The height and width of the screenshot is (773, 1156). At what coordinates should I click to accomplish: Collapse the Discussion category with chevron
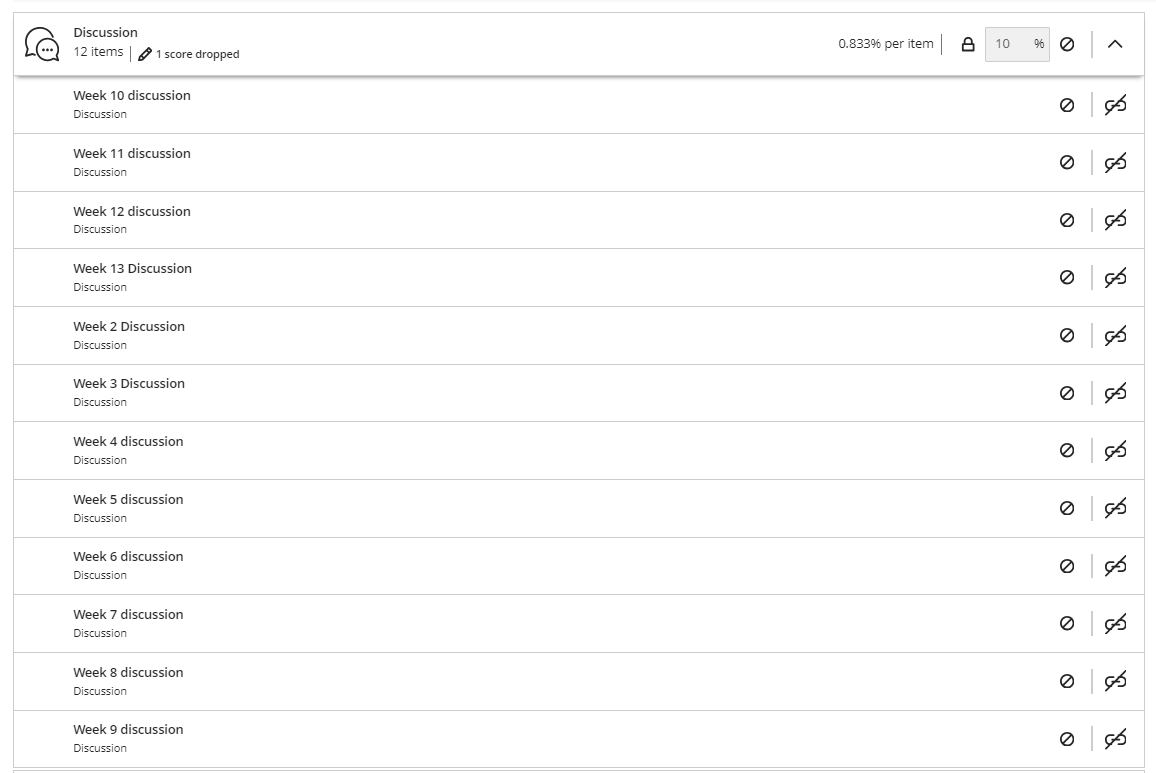[x=1116, y=44]
